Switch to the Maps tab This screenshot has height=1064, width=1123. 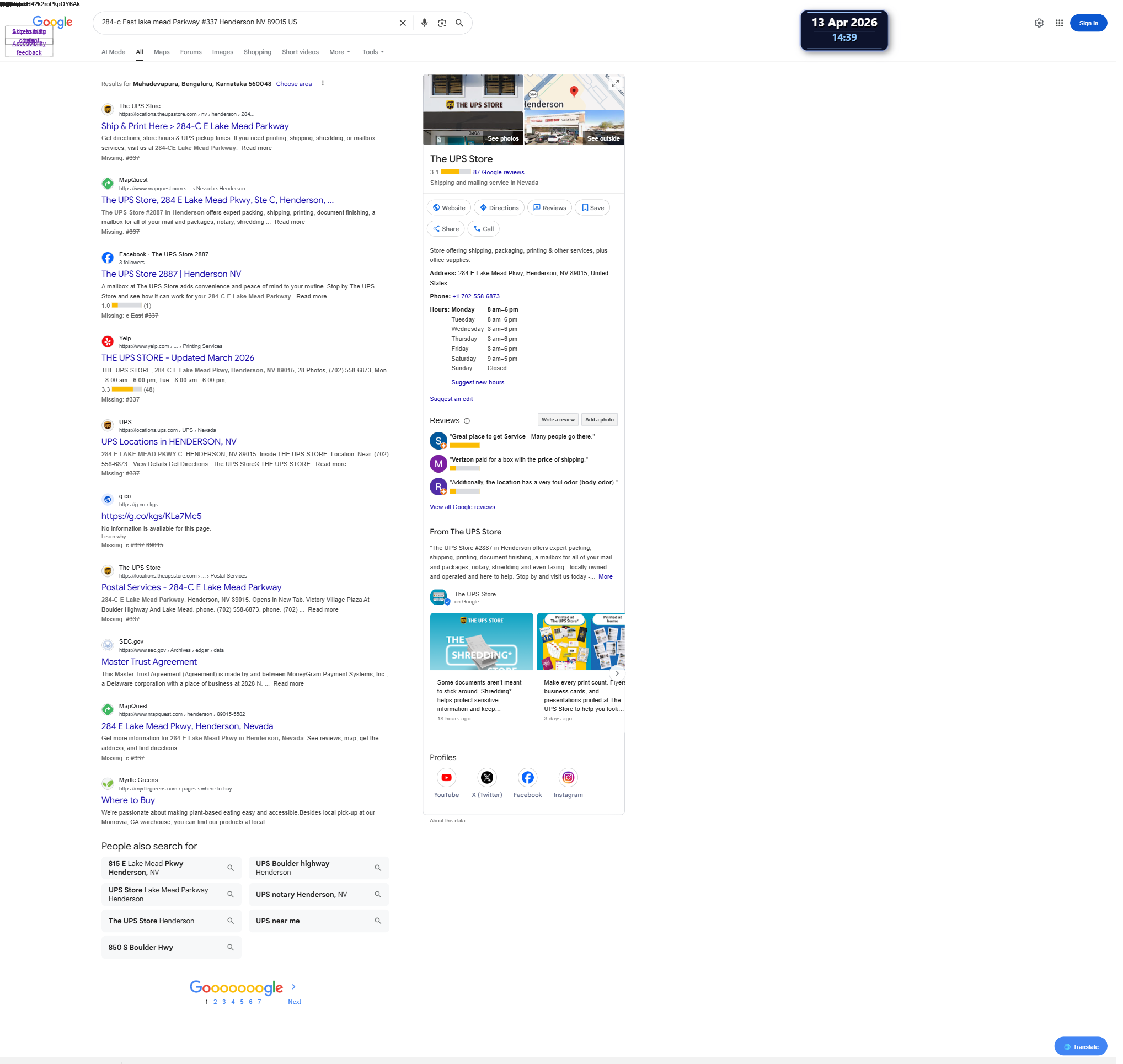(162, 52)
